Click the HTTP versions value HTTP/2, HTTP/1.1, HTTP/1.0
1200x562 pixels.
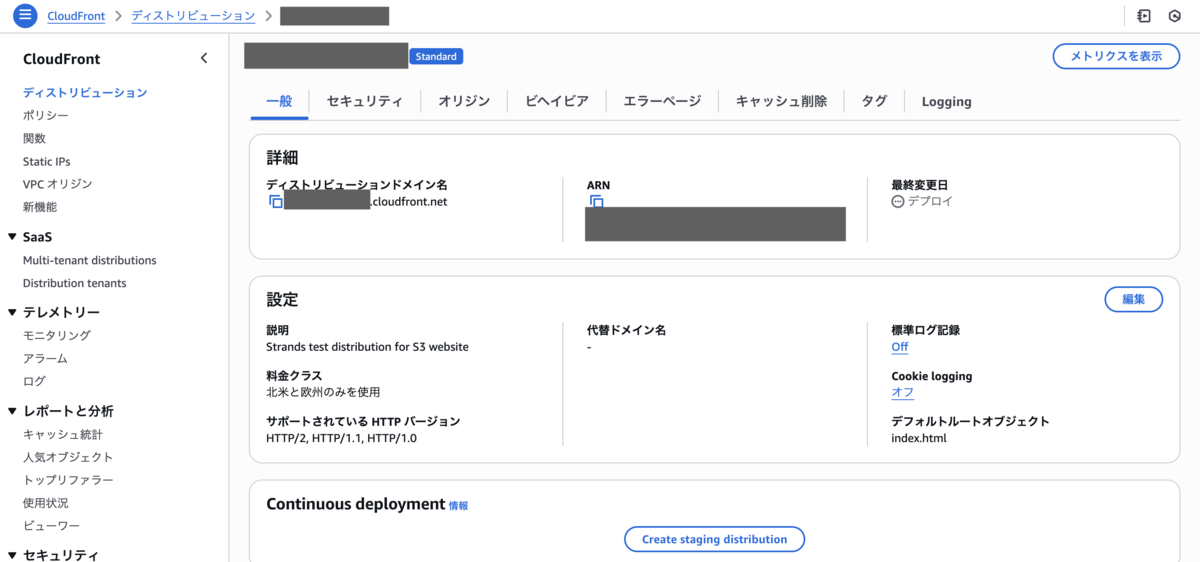coord(341,438)
